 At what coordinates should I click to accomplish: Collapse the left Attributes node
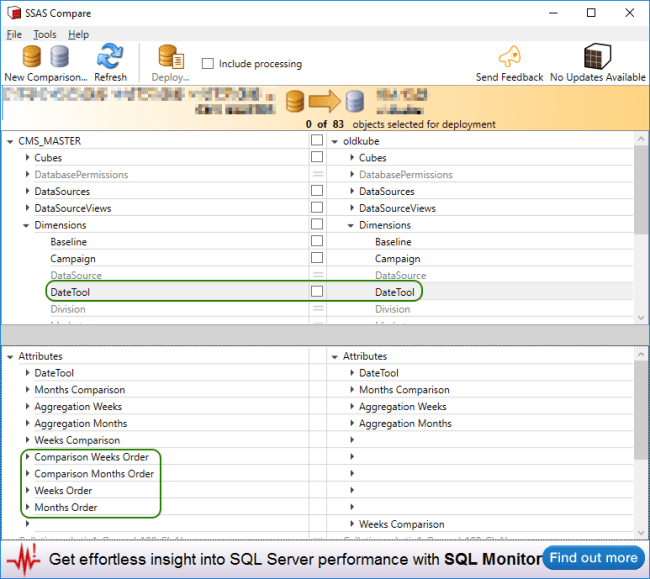pos(10,357)
